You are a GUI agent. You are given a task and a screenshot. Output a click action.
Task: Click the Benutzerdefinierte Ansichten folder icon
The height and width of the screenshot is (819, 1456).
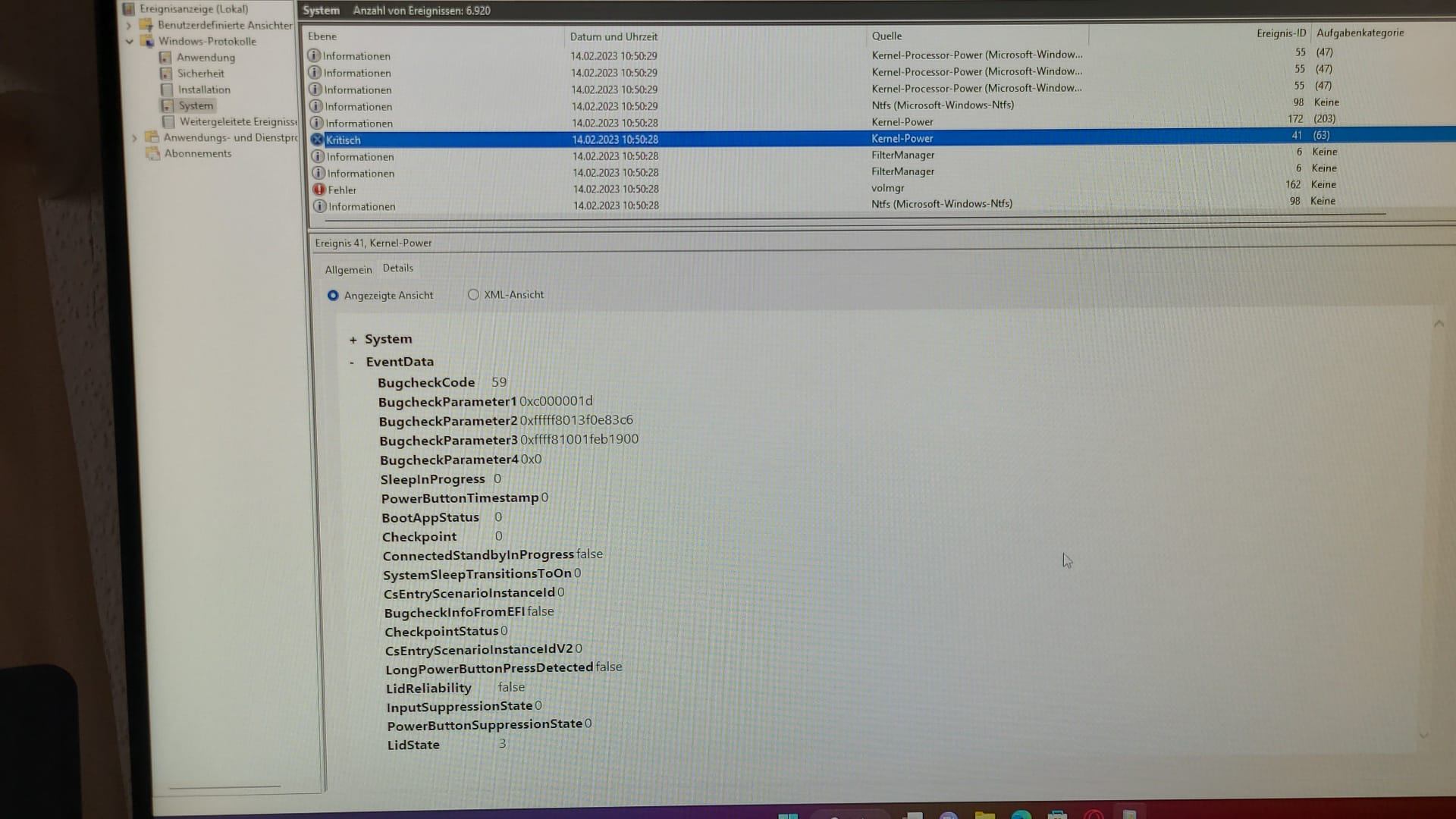(x=146, y=25)
